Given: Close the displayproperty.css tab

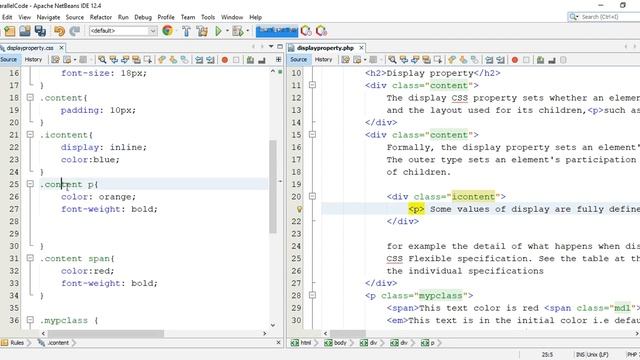Looking at the screenshot, I should [62, 48].
